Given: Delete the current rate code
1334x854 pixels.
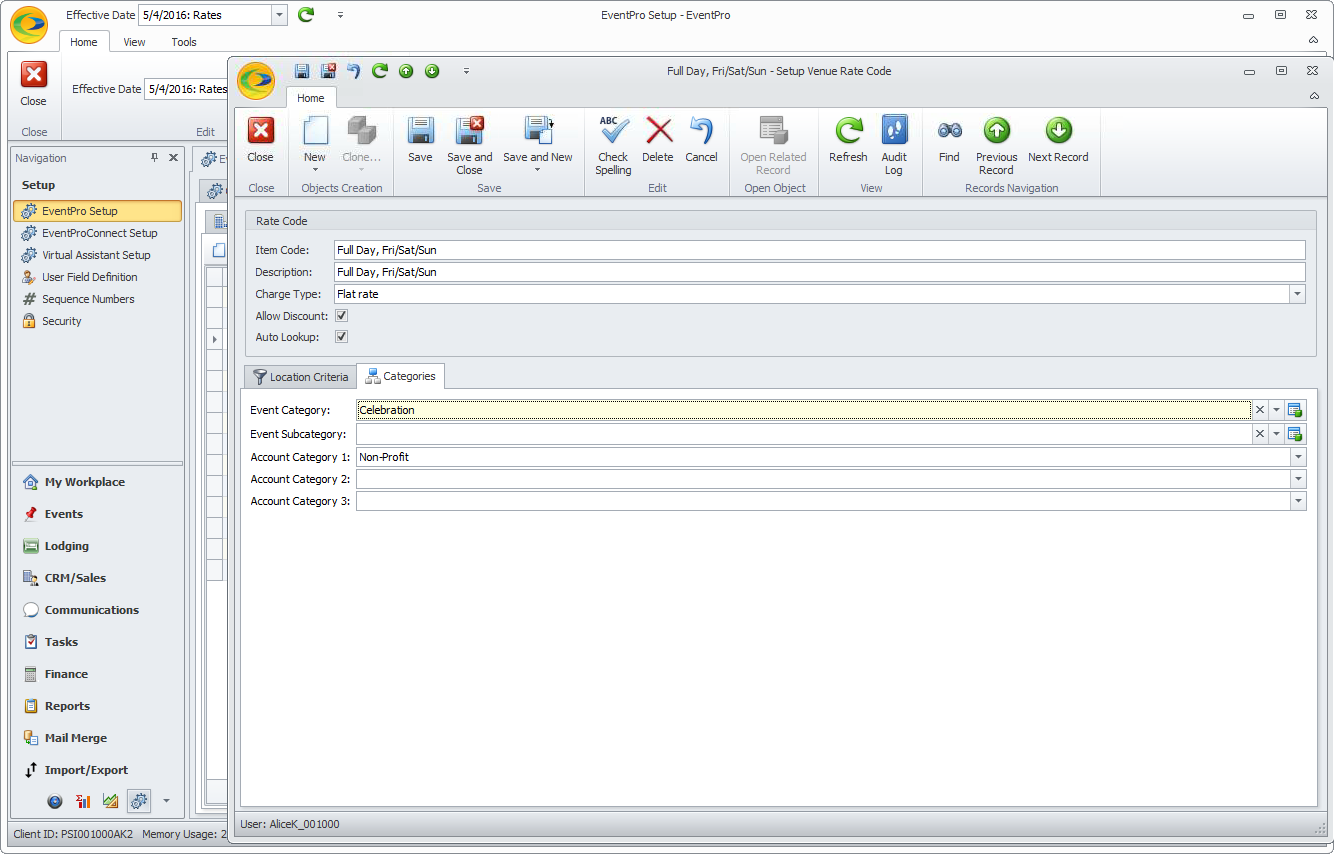Looking at the screenshot, I should tap(658, 140).
